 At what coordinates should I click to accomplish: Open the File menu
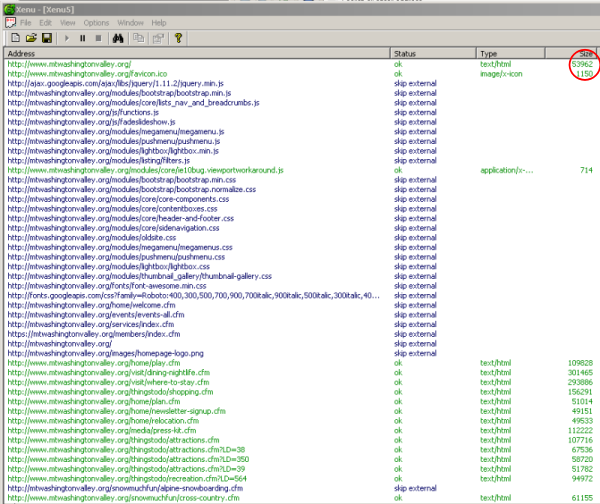26,23
